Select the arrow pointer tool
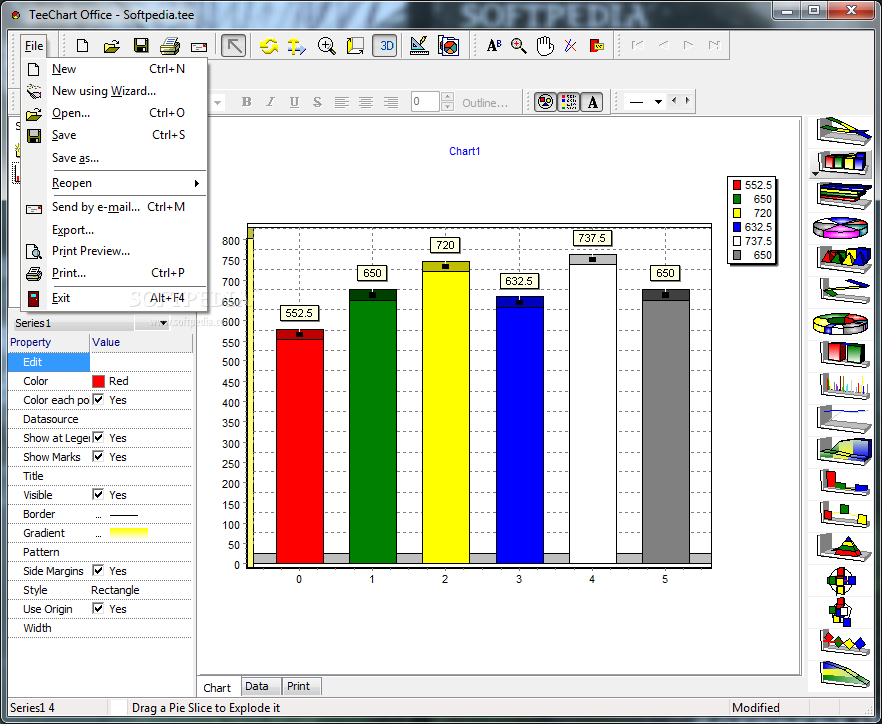882x724 pixels. pyautogui.click(x=233, y=46)
